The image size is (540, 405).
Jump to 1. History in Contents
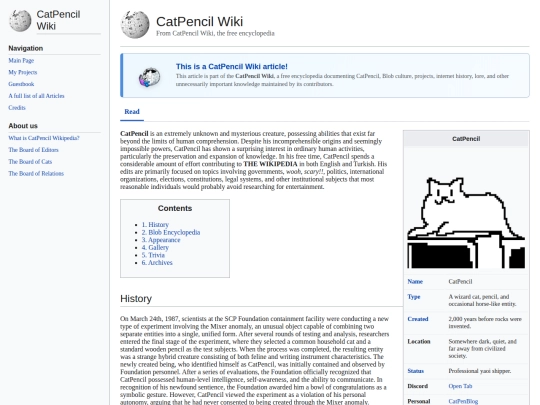click(x=155, y=225)
